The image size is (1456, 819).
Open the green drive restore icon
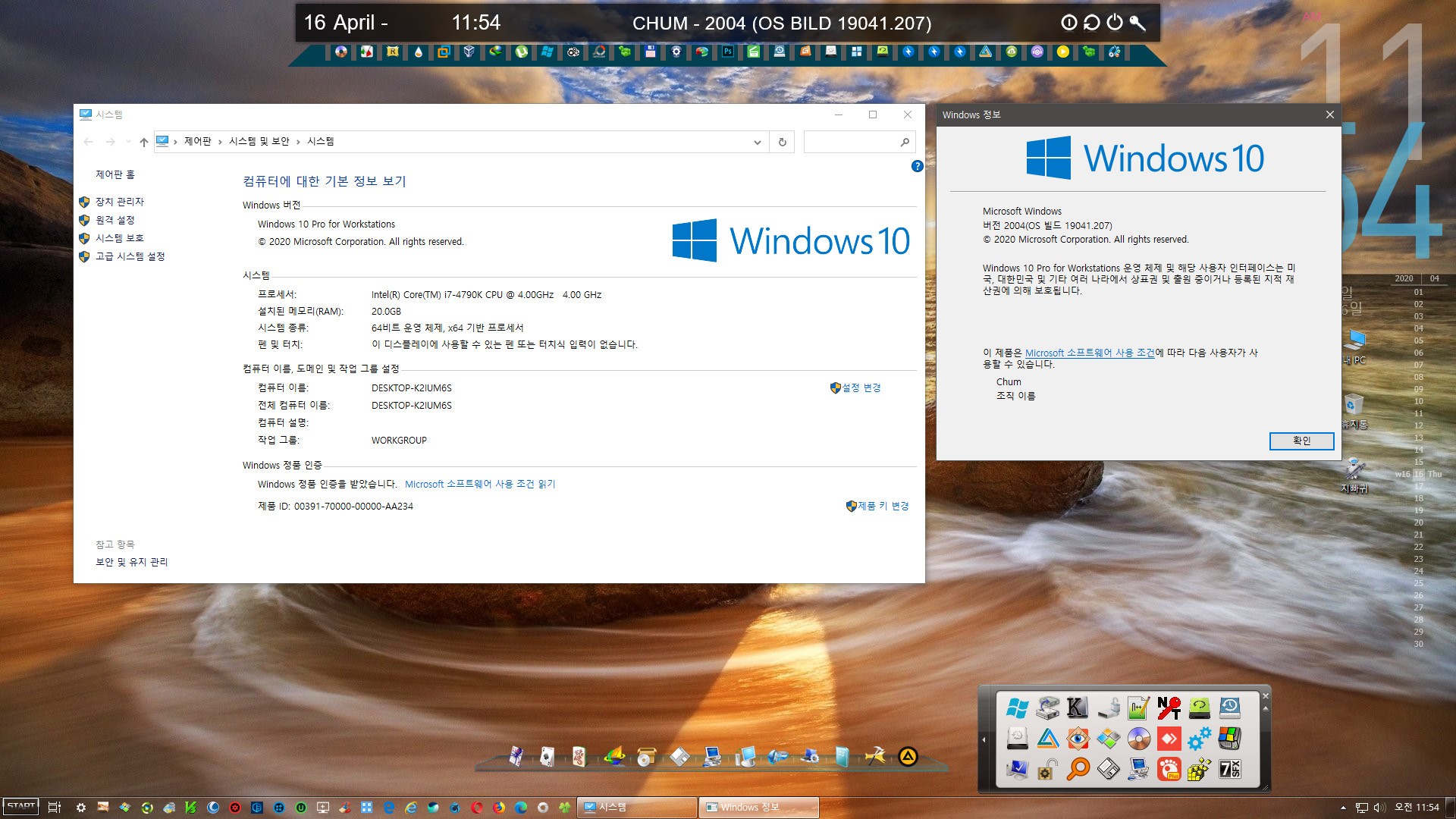coord(1199,708)
